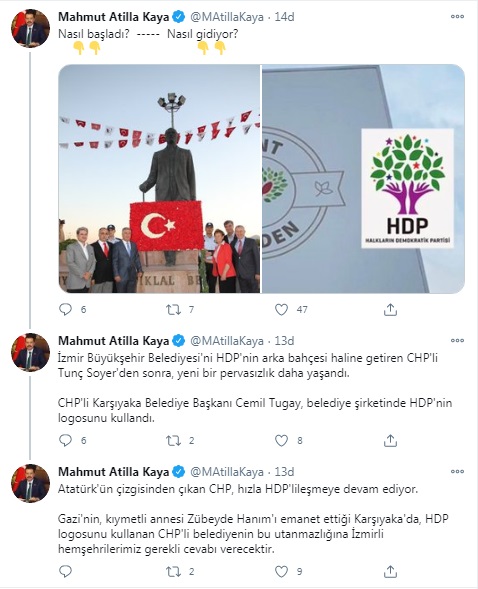Image resolution: width=478 pixels, height=589 pixels.
Task: Share the second tweet about Karşıyaka Belediye
Action: [390, 440]
